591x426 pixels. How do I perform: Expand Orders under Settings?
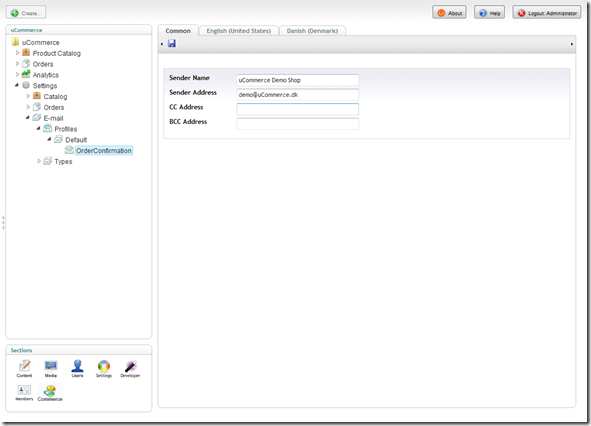click(28, 107)
